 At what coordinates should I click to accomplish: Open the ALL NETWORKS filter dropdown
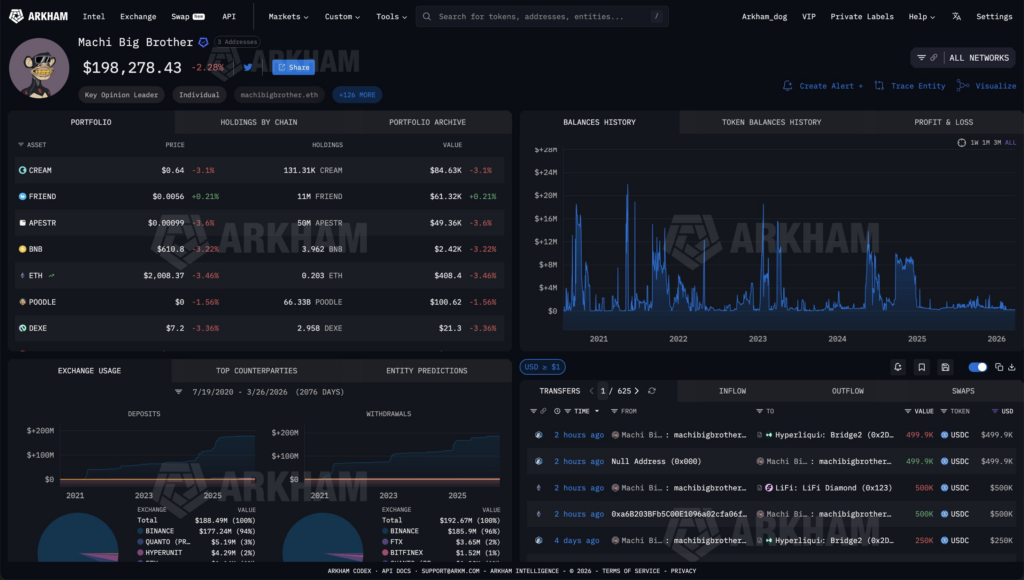(963, 58)
